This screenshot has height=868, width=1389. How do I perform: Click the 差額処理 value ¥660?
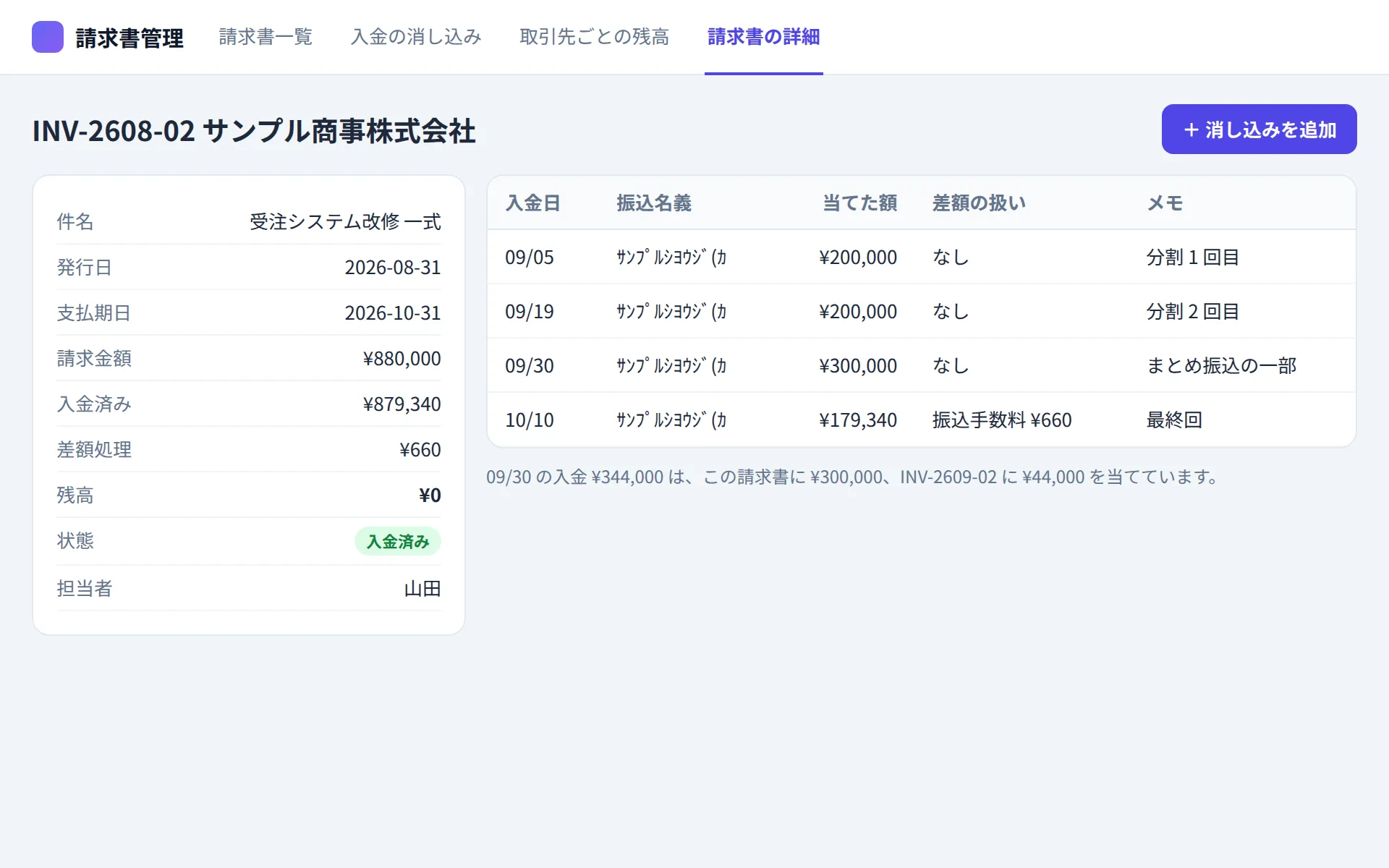(420, 450)
